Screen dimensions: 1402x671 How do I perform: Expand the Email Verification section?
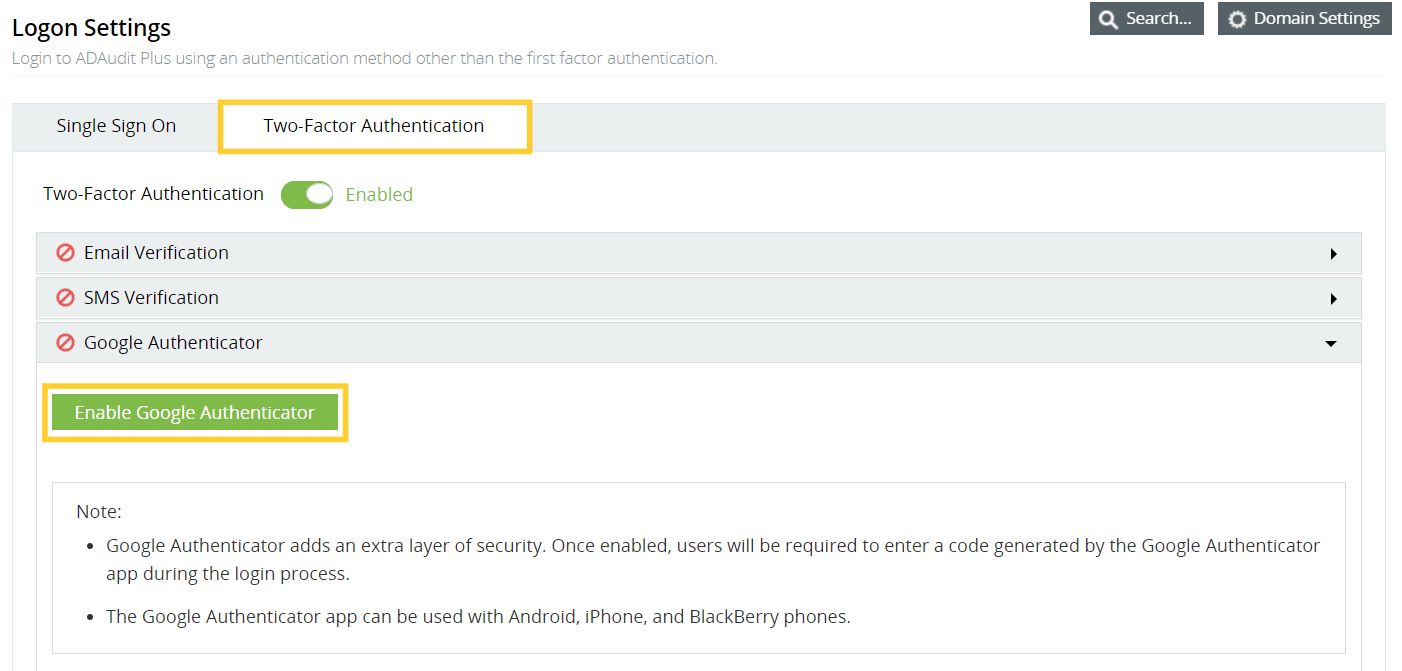[x=1333, y=253]
